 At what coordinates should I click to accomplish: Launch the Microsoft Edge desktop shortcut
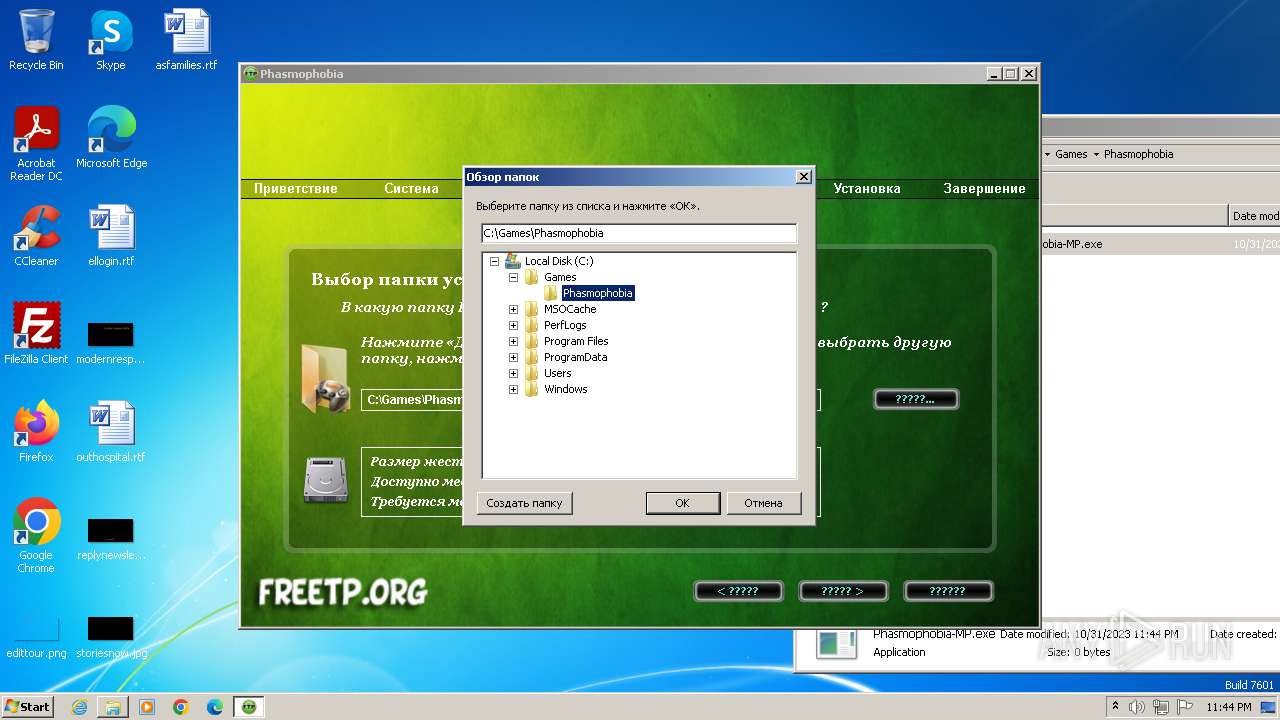pos(111,138)
